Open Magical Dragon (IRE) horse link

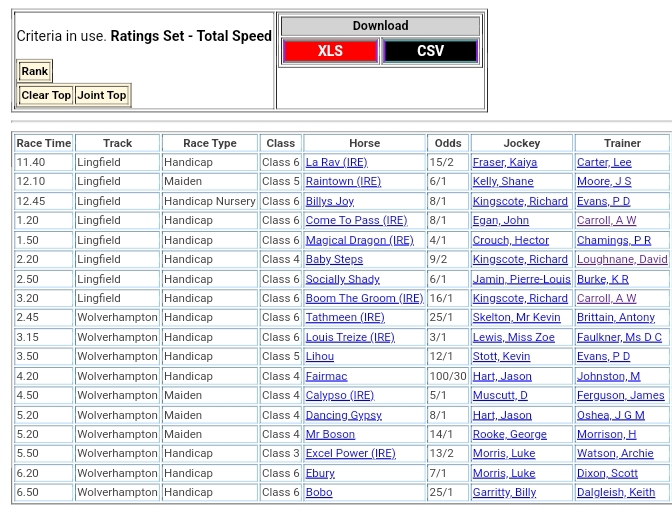coord(359,240)
